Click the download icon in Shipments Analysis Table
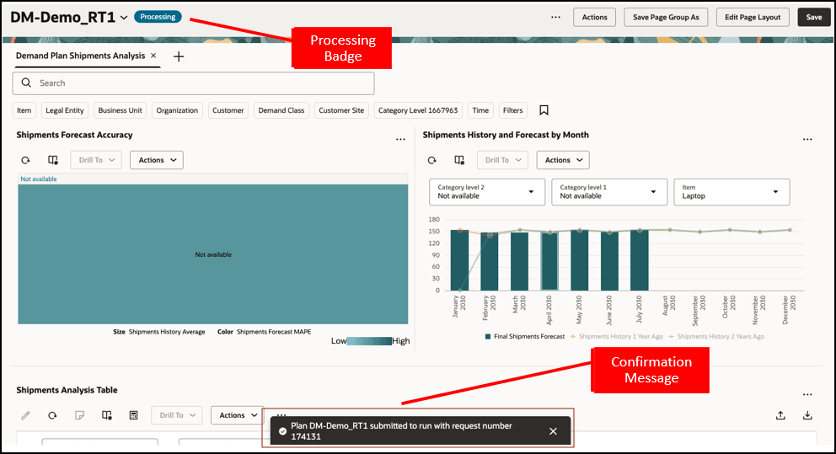The width and height of the screenshot is (836, 454). coord(807,415)
